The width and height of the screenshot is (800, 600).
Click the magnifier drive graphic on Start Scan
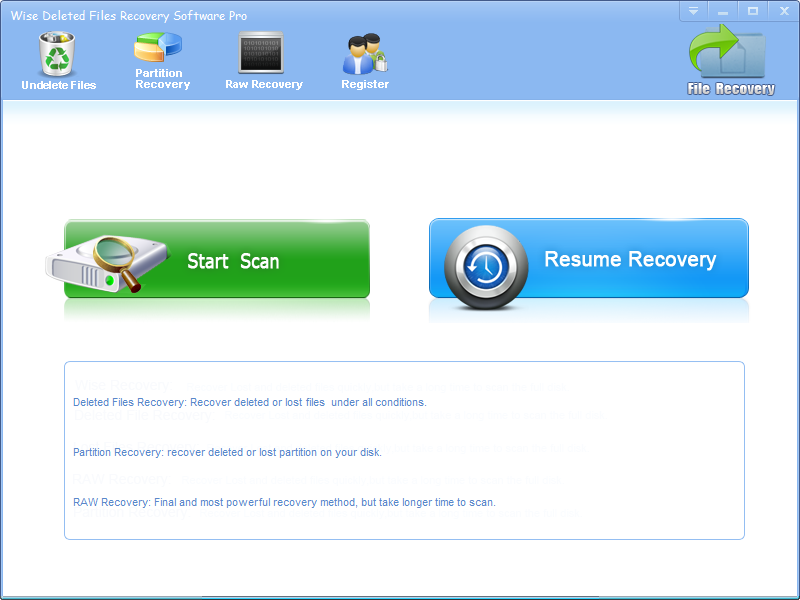click(x=110, y=258)
